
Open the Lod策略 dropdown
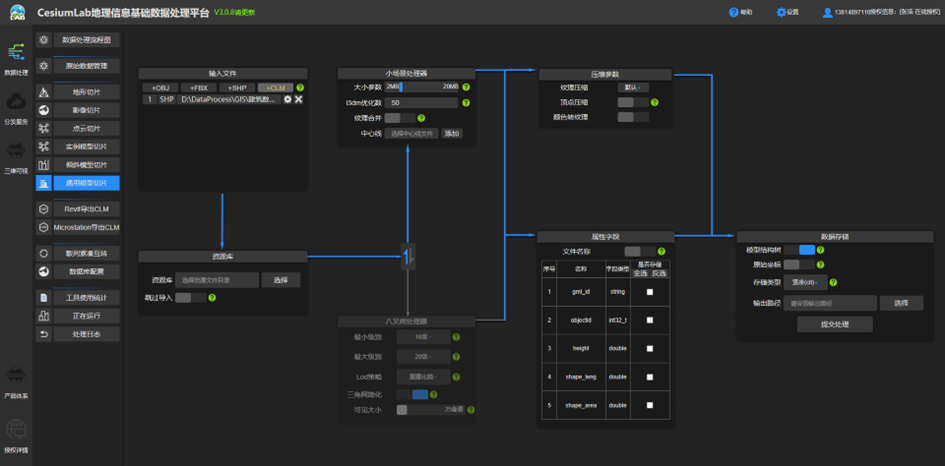[x=424, y=377]
